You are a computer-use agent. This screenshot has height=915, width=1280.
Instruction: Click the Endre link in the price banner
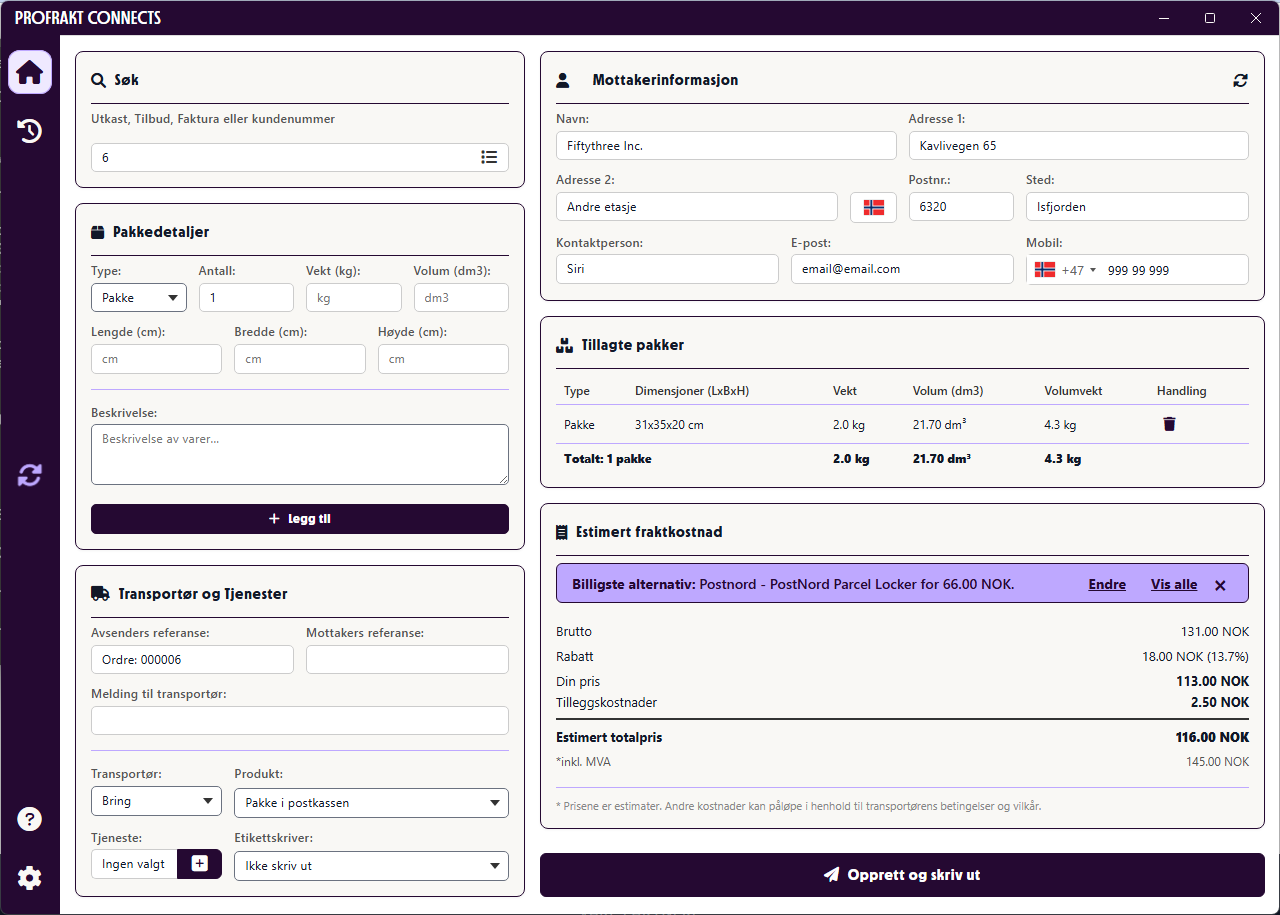(x=1106, y=584)
